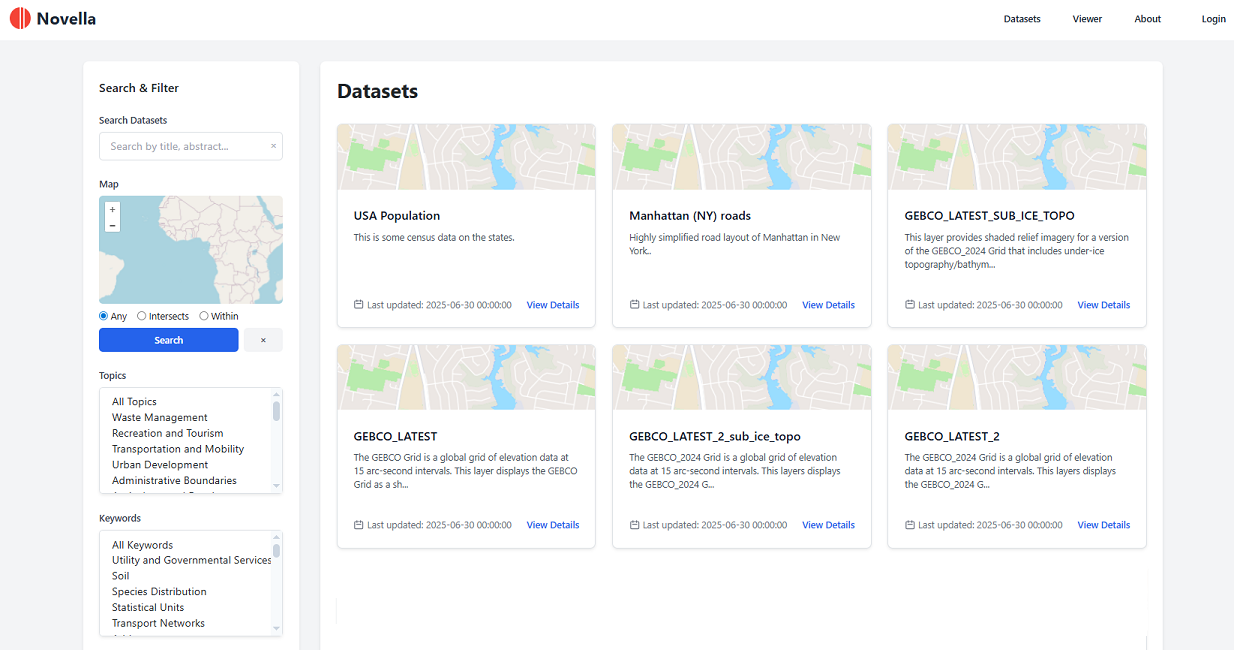This screenshot has width=1234, height=650.
Task: Select All Keywords in Keywords list
Action: (142, 545)
